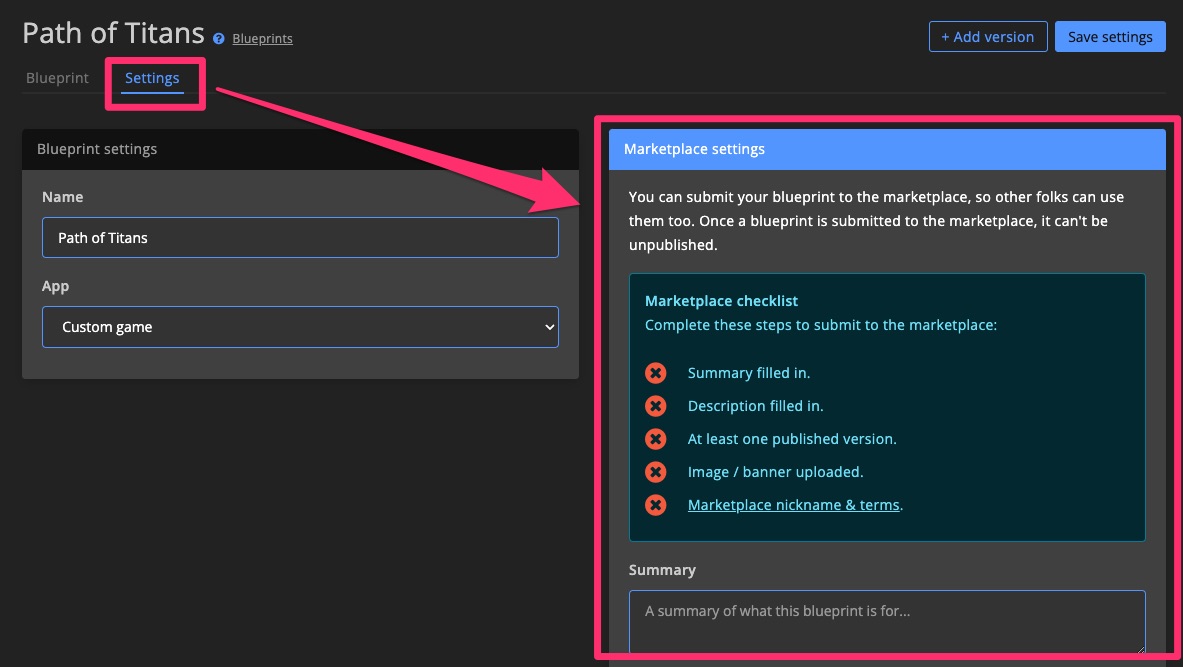Click the Marketplace settings header bar
Screen dimensions: 1183x667
click(x=886, y=148)
